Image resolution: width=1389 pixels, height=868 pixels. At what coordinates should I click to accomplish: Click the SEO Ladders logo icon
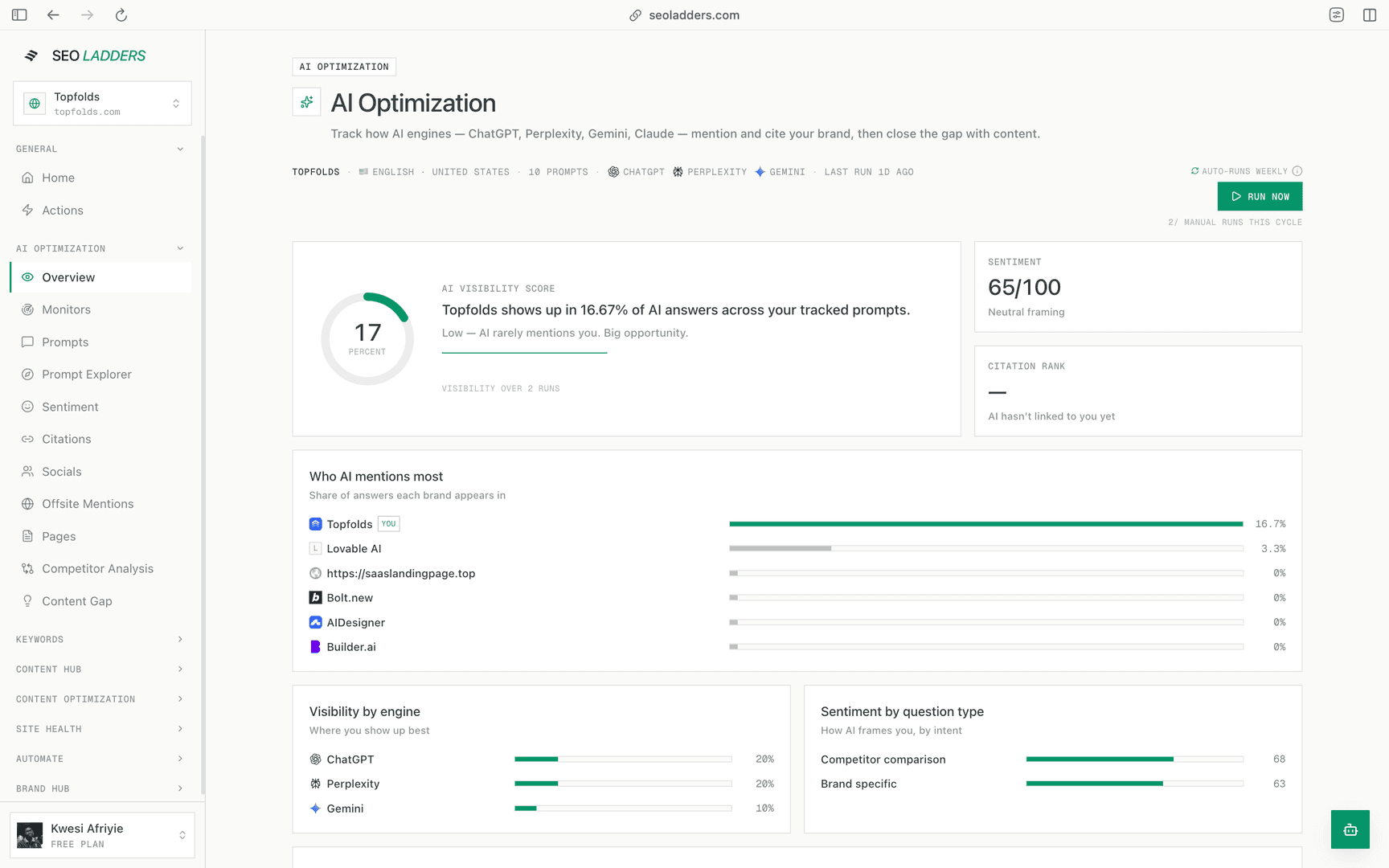click(x=31, y=55)
